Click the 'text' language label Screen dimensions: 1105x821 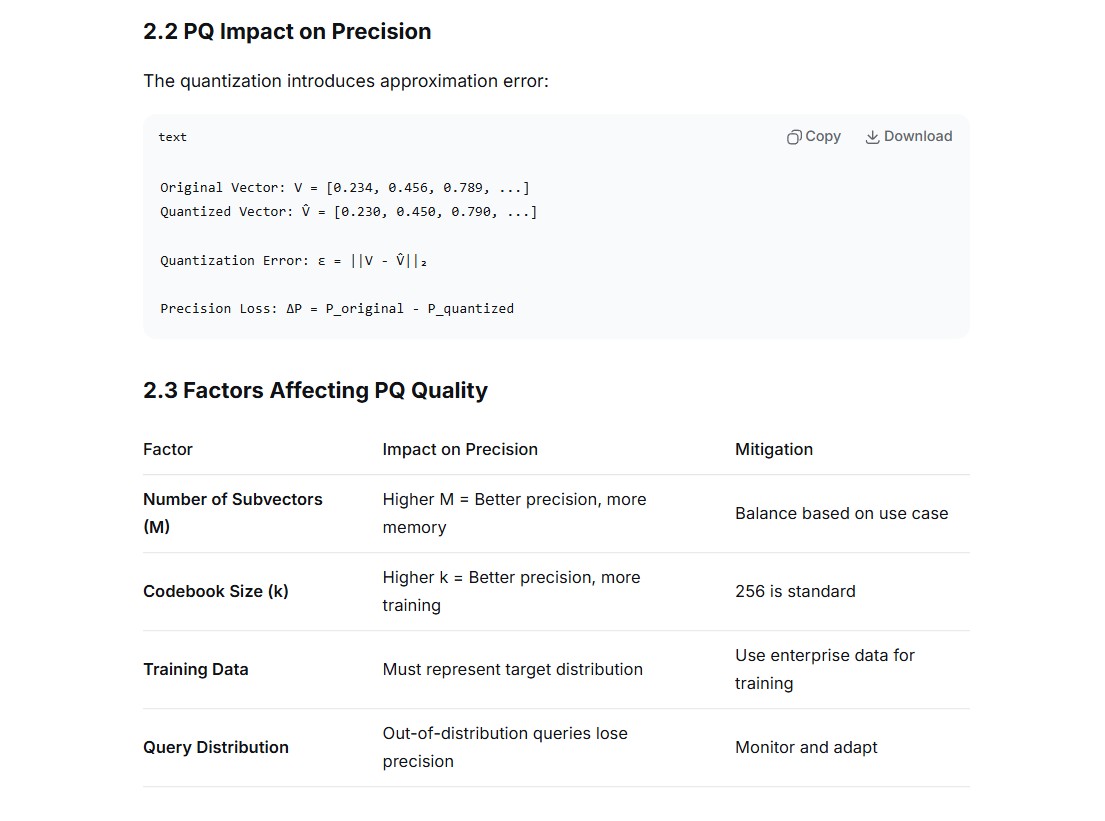(173, 137)
